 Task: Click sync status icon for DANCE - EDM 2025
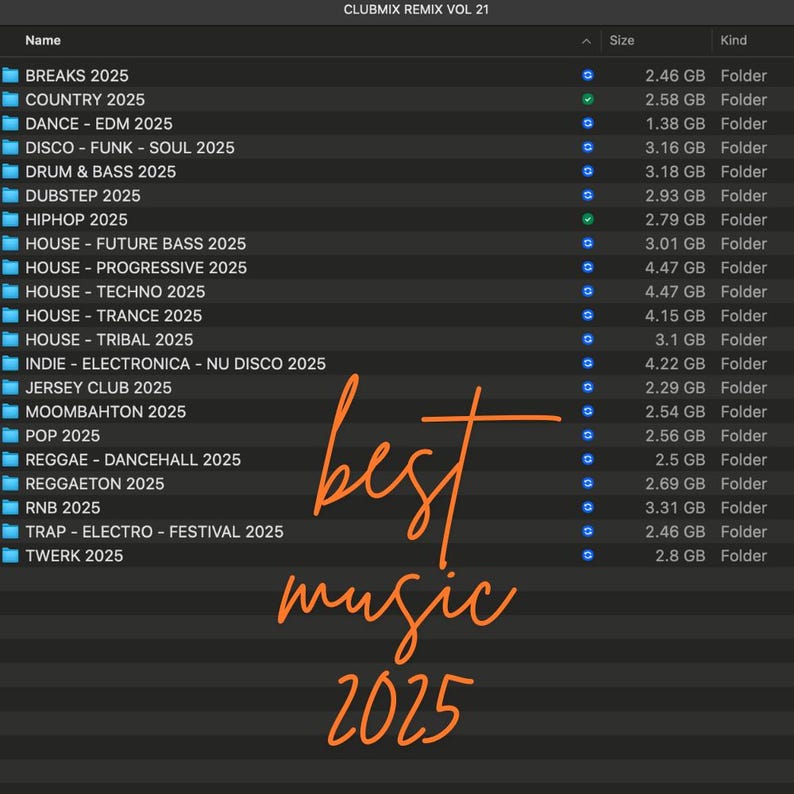point(587,123)
